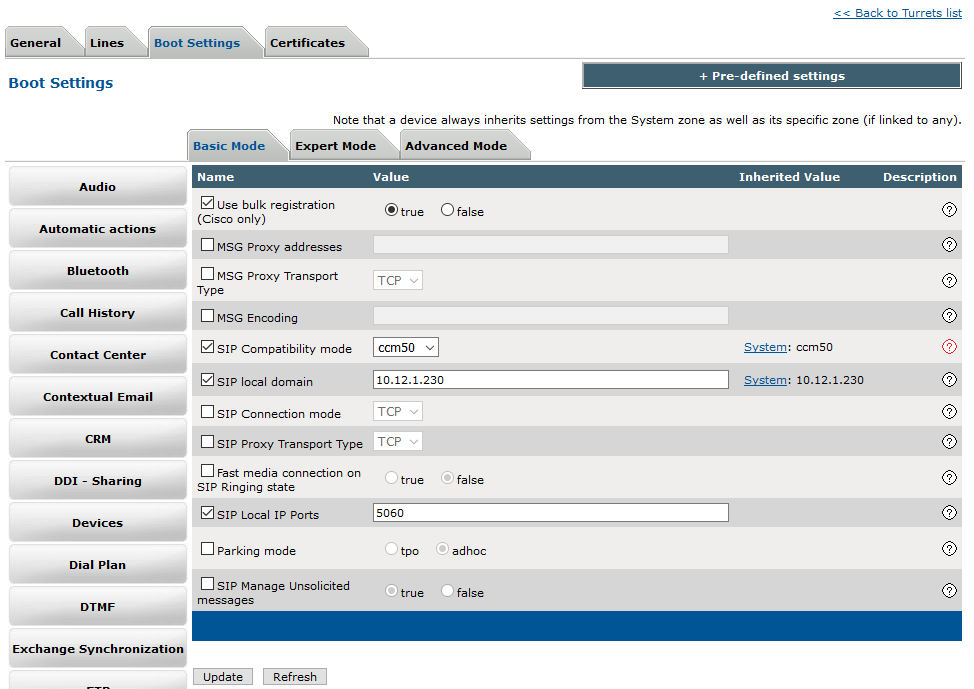Open System link for SIP local domain

click(765, 380)
